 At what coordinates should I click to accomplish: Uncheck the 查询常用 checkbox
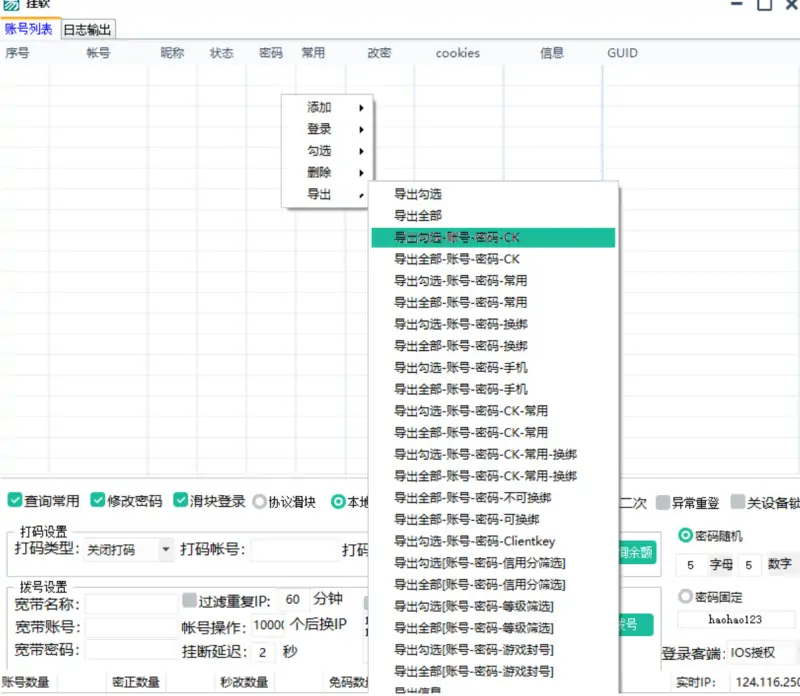(x=13, y=502)
